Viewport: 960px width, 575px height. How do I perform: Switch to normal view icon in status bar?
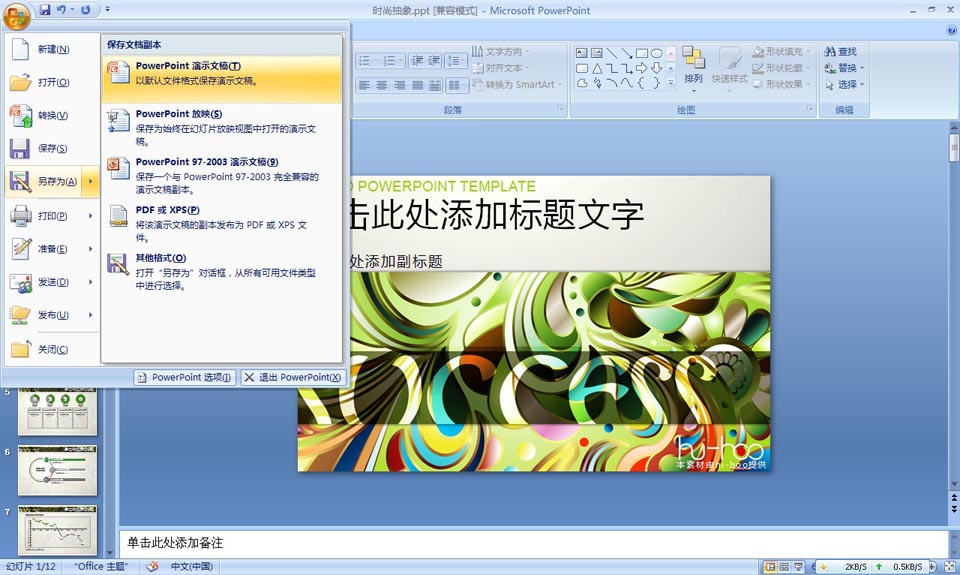[770, 567]
